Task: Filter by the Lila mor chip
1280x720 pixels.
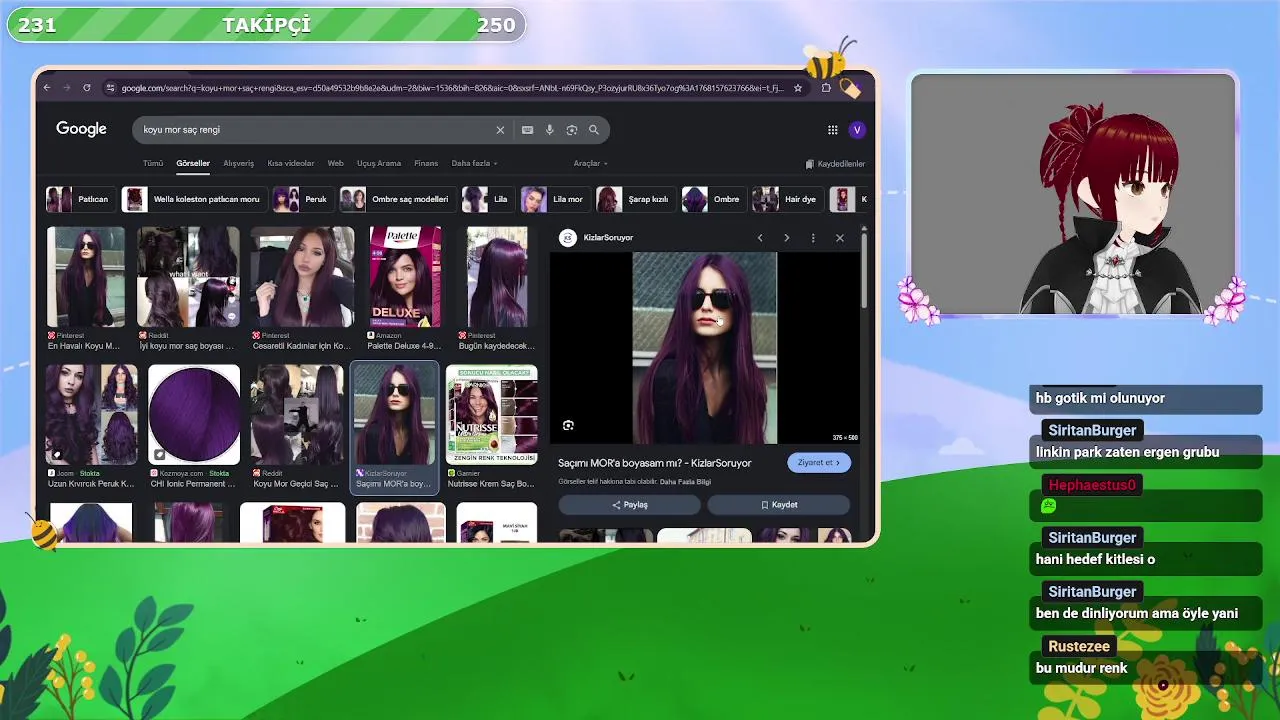Action: coord(554,199)
